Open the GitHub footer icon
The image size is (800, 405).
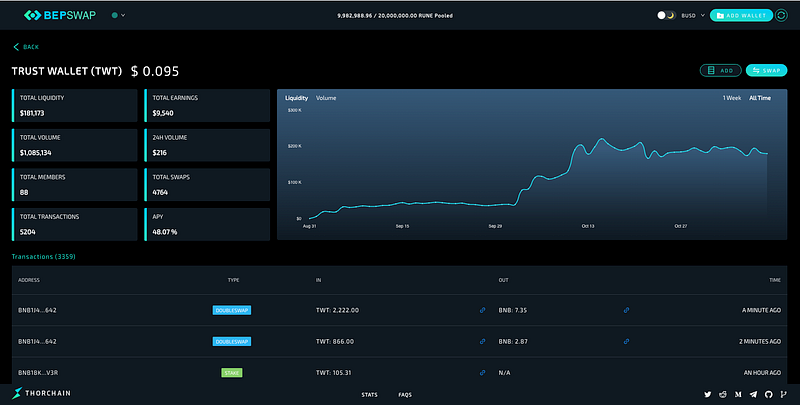point(769,394)
